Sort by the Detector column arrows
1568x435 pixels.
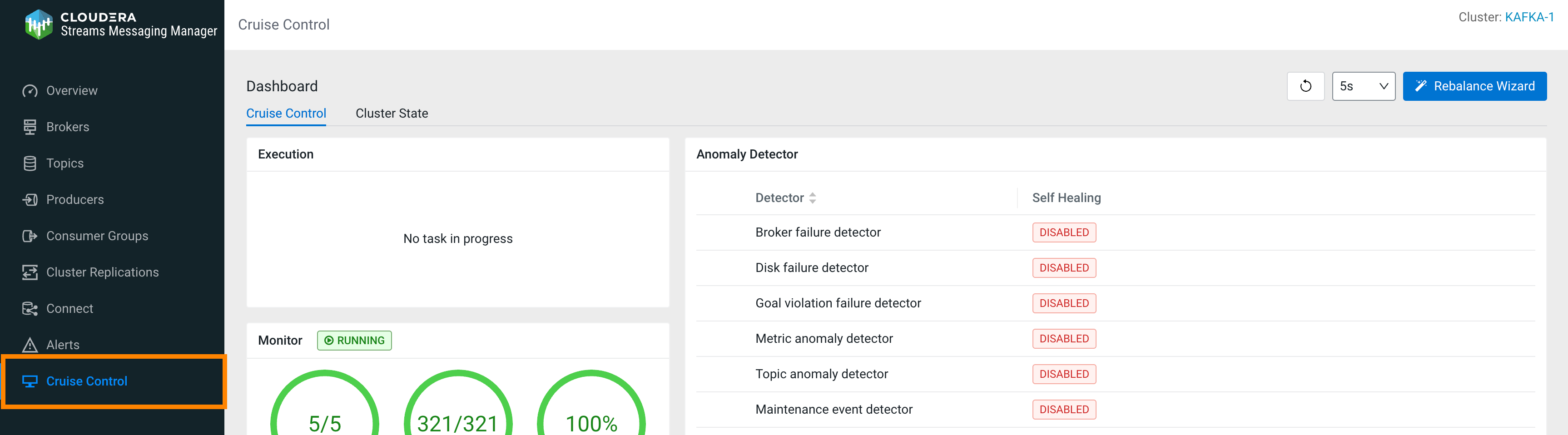click(812, 198)
